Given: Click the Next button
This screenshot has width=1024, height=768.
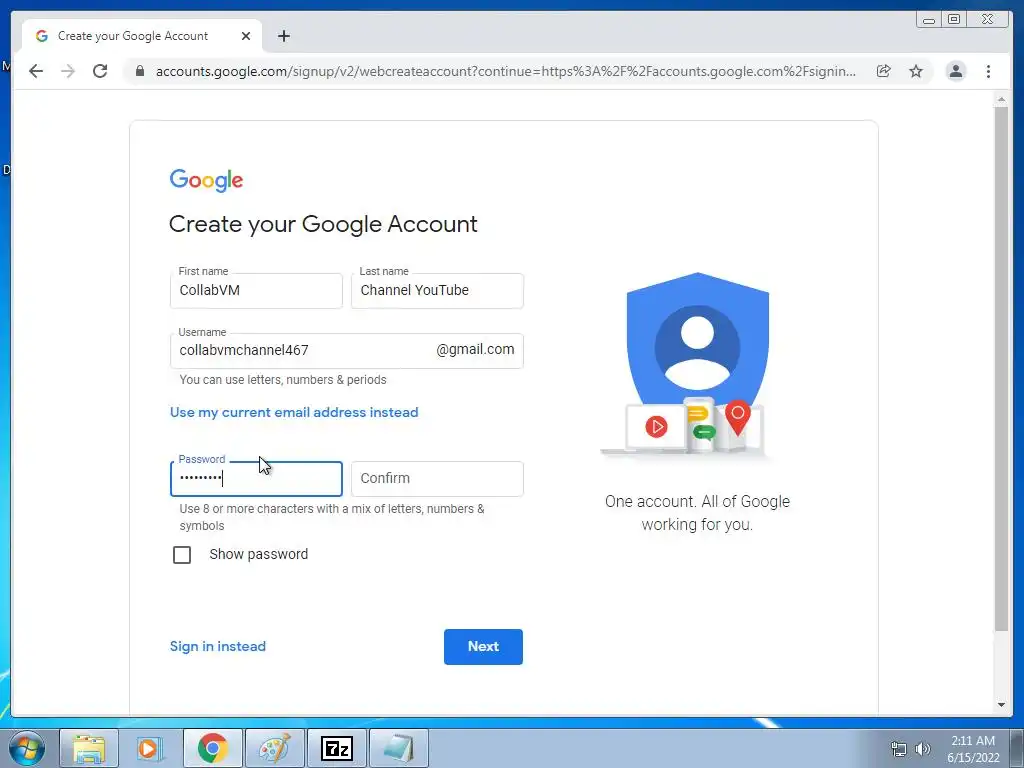Looking at the screenshot, I should point(483,647).
